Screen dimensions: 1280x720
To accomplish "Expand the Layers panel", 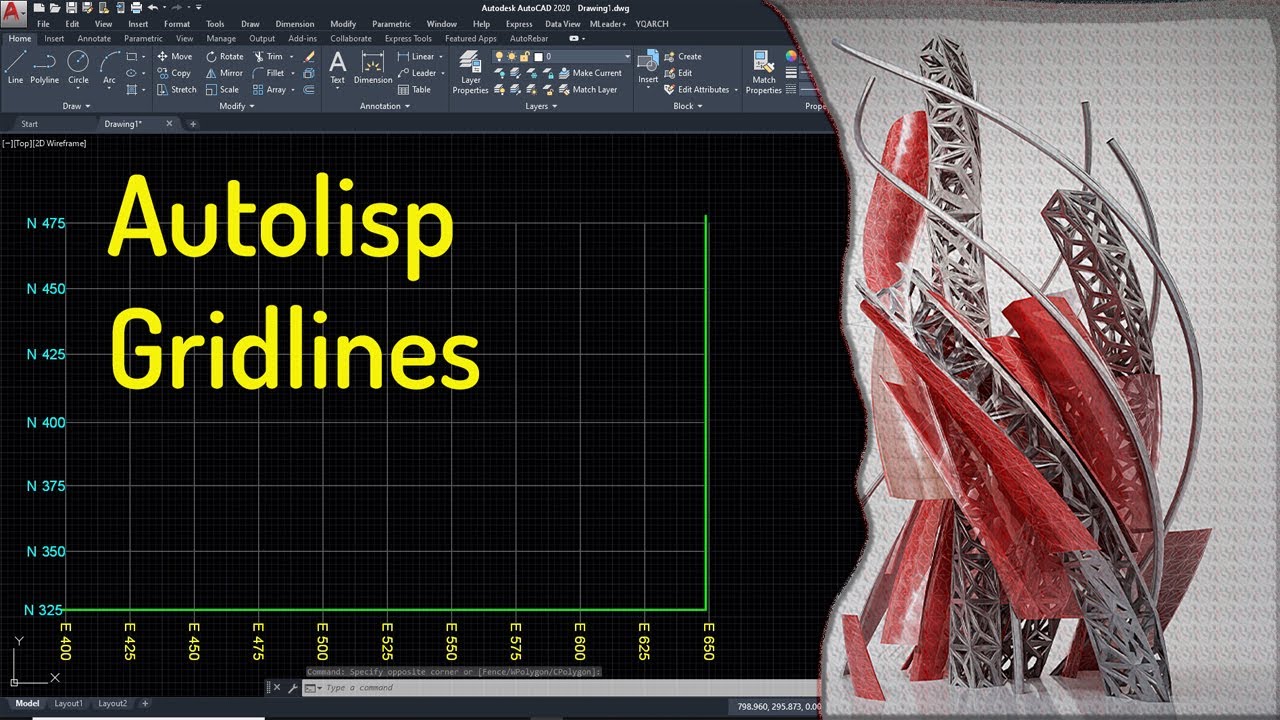I will pos(541,106).
